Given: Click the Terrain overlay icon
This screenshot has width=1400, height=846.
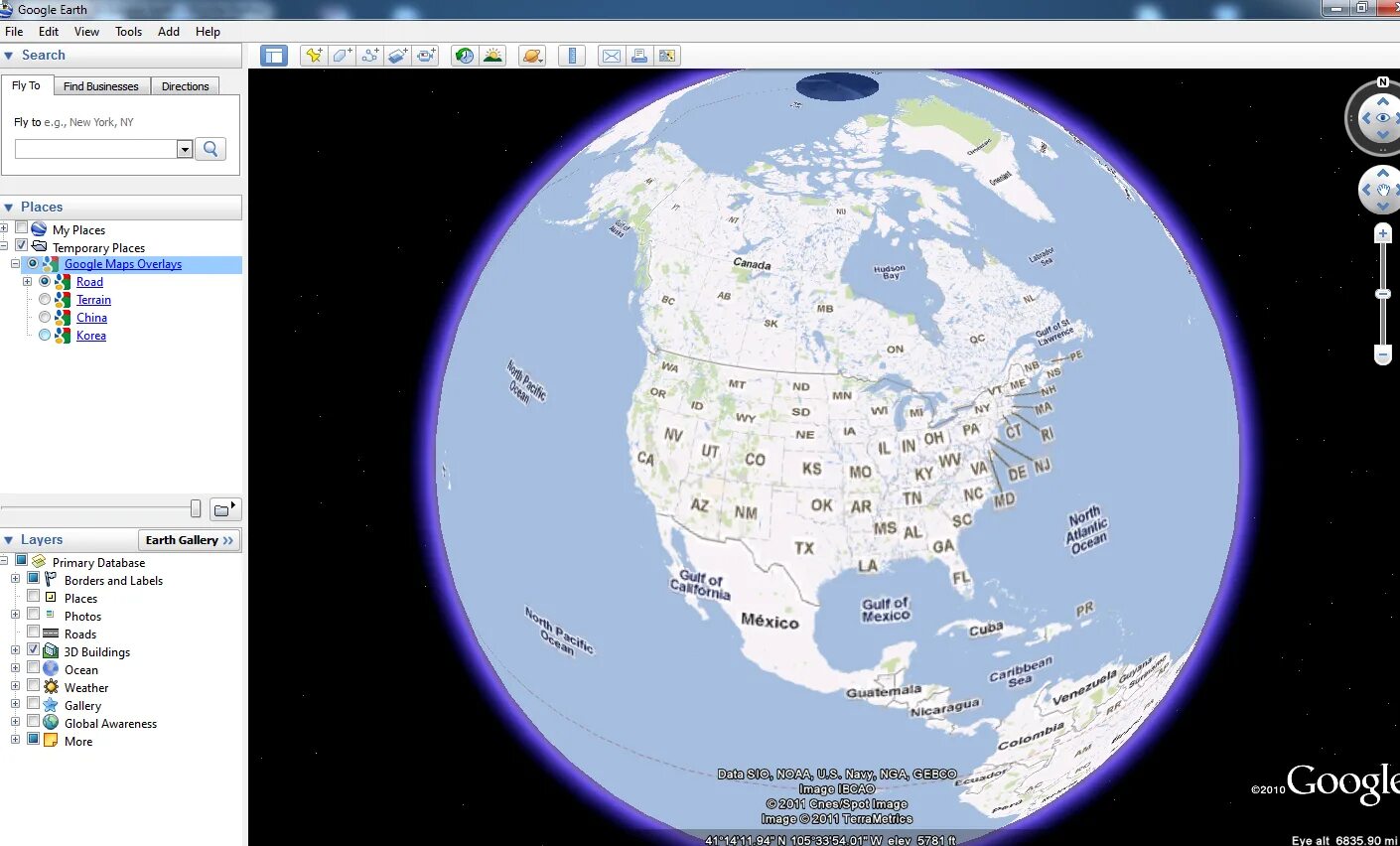Looking at the screenshot, I should 63,300.
